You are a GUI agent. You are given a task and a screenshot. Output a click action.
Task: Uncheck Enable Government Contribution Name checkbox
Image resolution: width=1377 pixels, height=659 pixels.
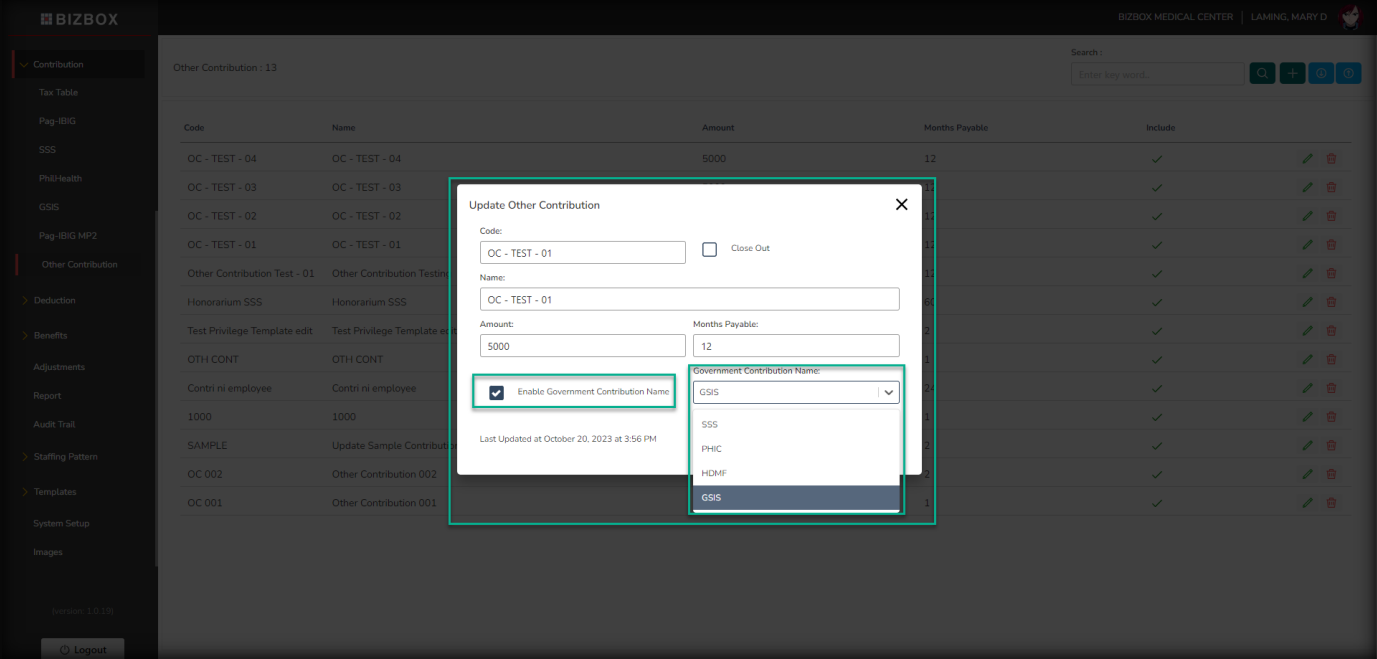click(496, 393)
